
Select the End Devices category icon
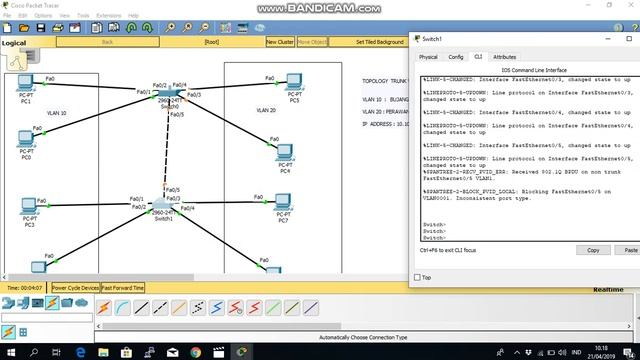coord(23,303)
